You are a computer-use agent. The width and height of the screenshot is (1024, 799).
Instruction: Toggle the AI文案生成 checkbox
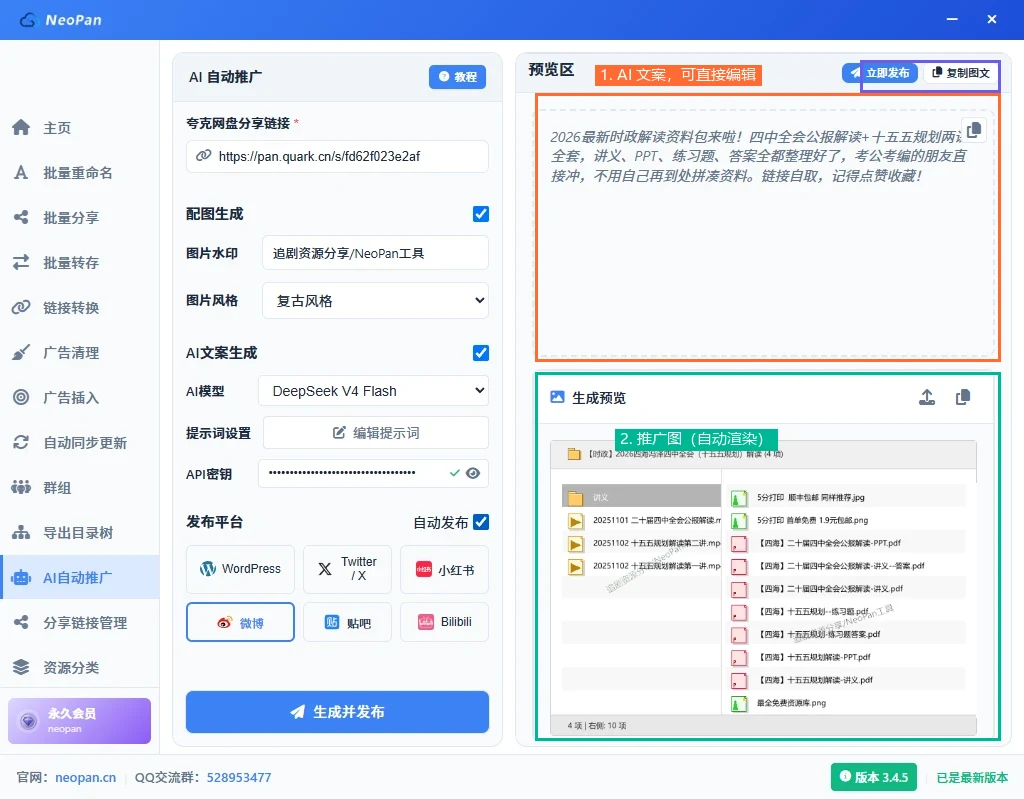point(481,353)
